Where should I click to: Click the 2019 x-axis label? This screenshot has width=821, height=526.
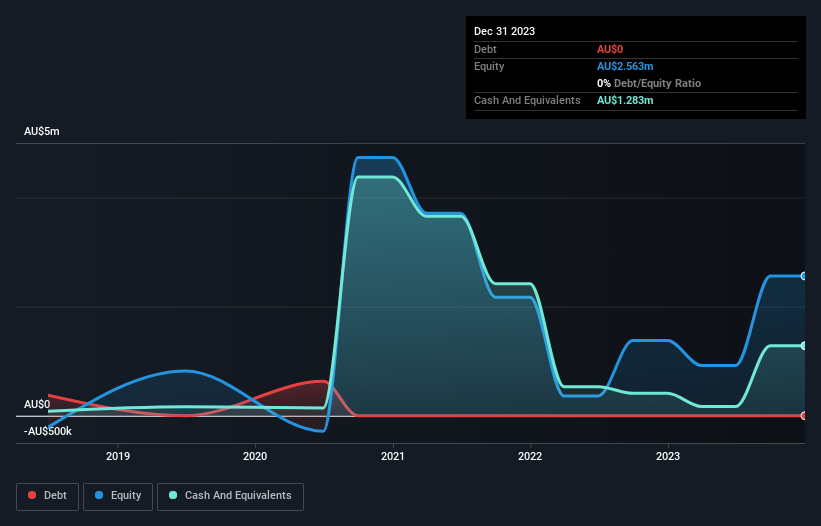(118, 456)
